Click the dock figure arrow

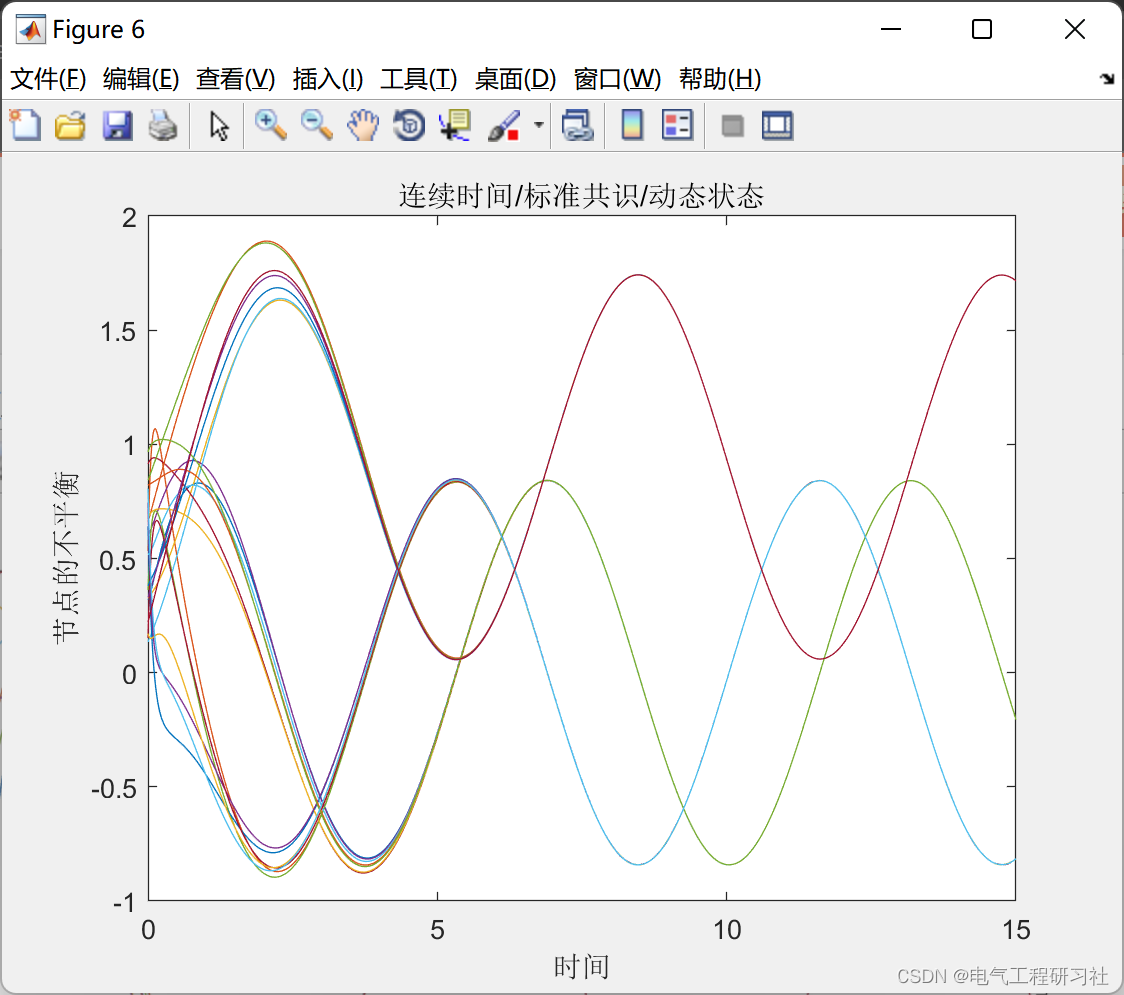click(x=1107, y=79)
